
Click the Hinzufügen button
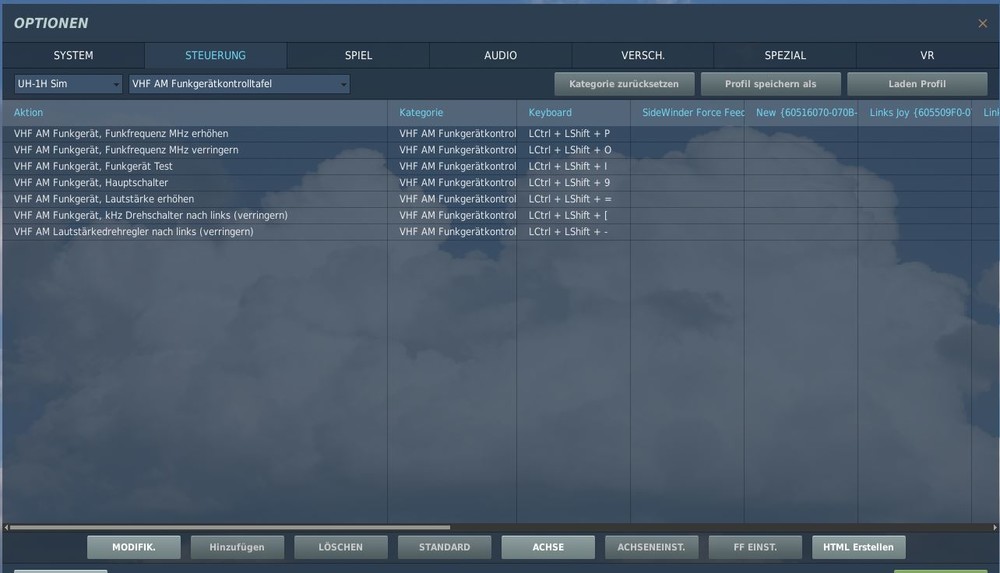pos(237,547)
